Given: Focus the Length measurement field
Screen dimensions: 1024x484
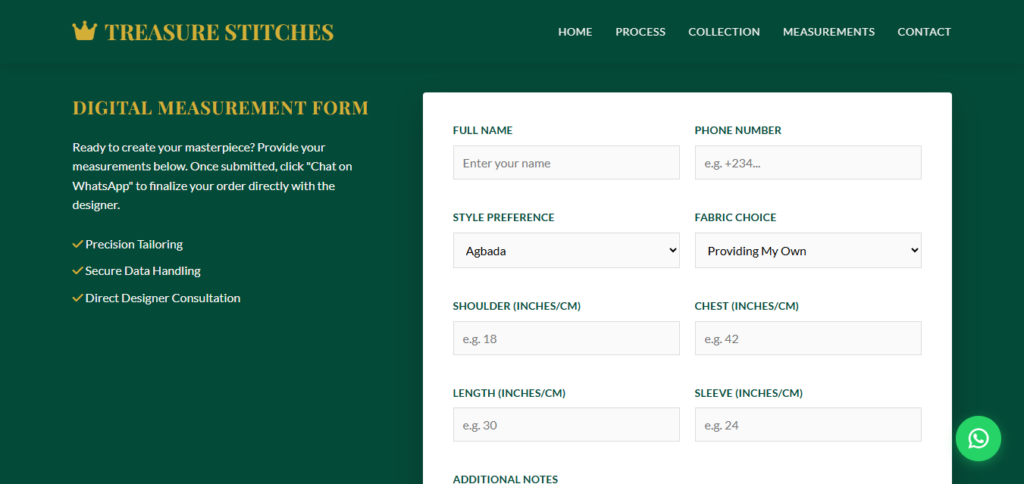Looking at the screenshot, I should (x=566, y=425).
